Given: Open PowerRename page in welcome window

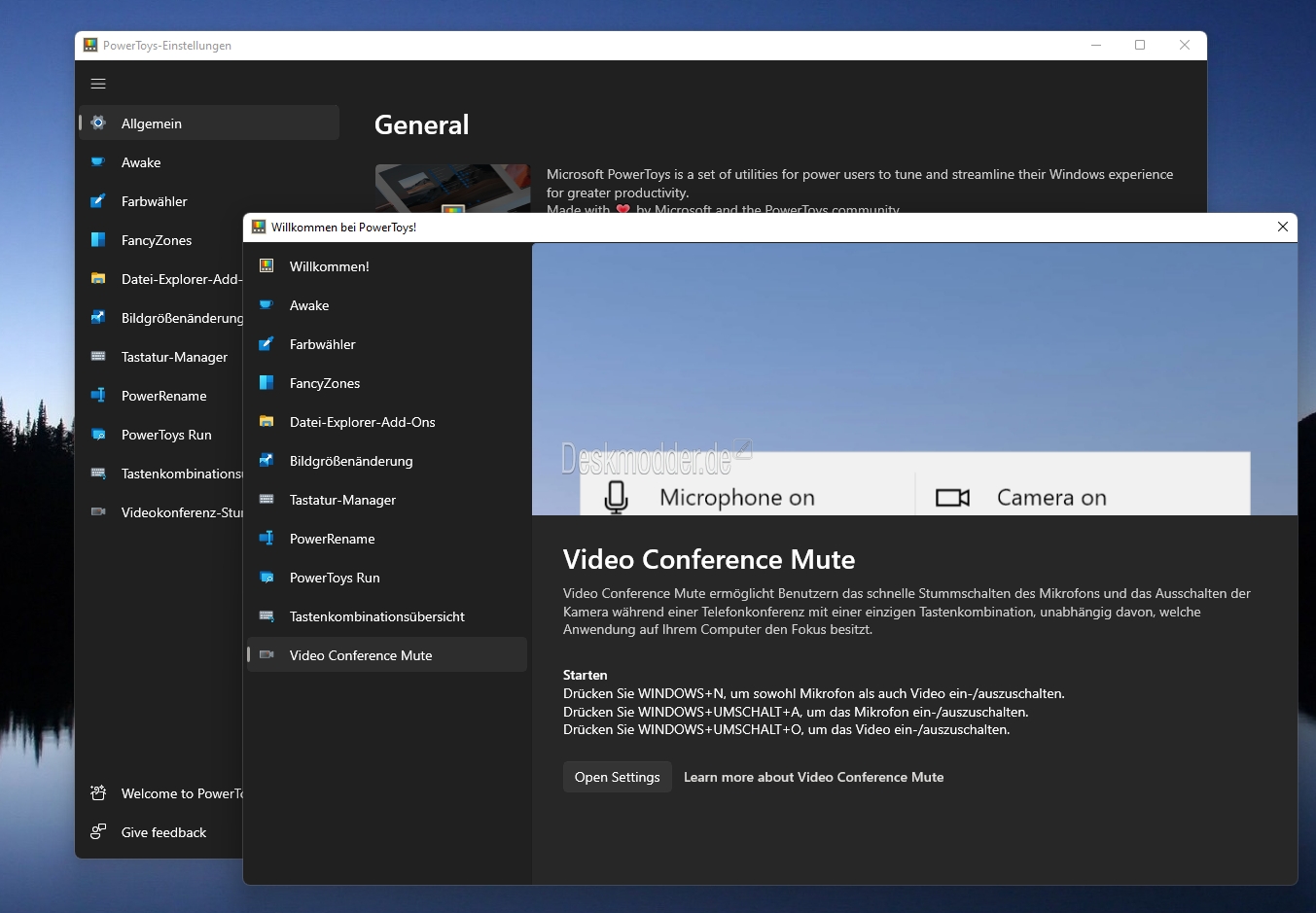Looking at the screenshot, I should pyautogui.click(x=387, y=539).
